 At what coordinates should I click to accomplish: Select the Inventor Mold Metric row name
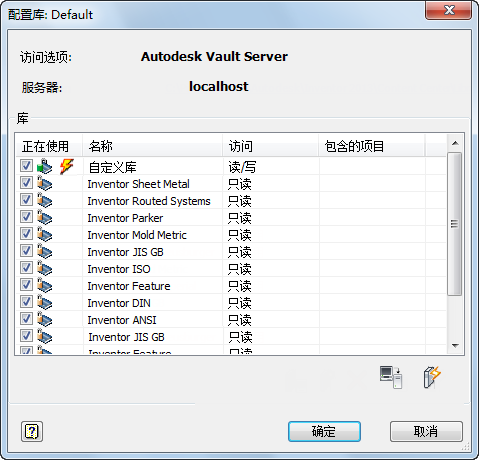click(137, 235)
